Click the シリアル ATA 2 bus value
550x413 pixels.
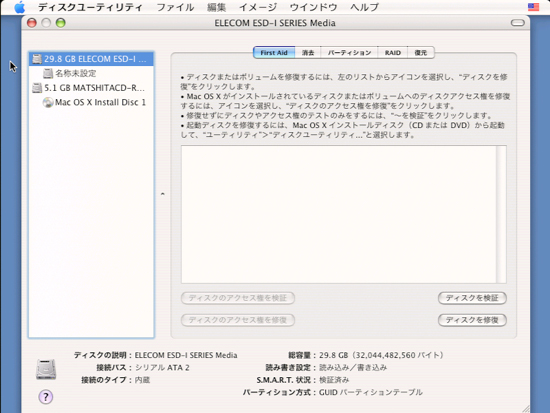(x=162, y=367)
